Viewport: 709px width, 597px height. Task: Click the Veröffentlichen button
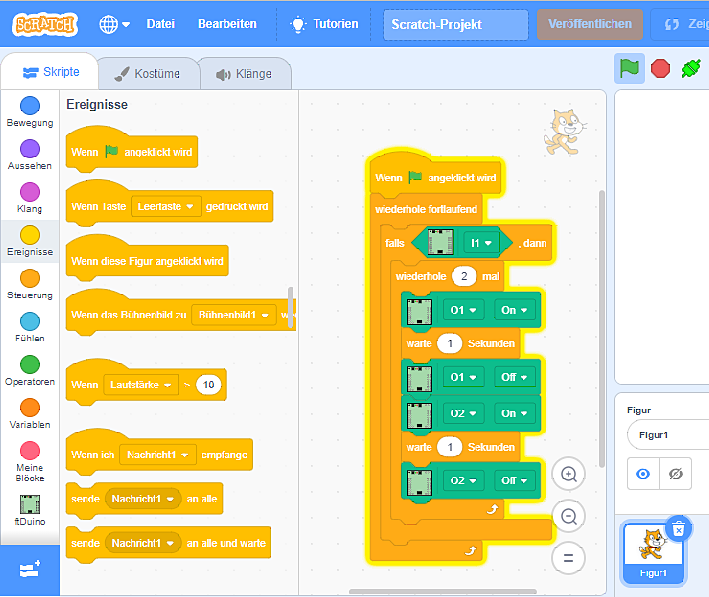589,24
